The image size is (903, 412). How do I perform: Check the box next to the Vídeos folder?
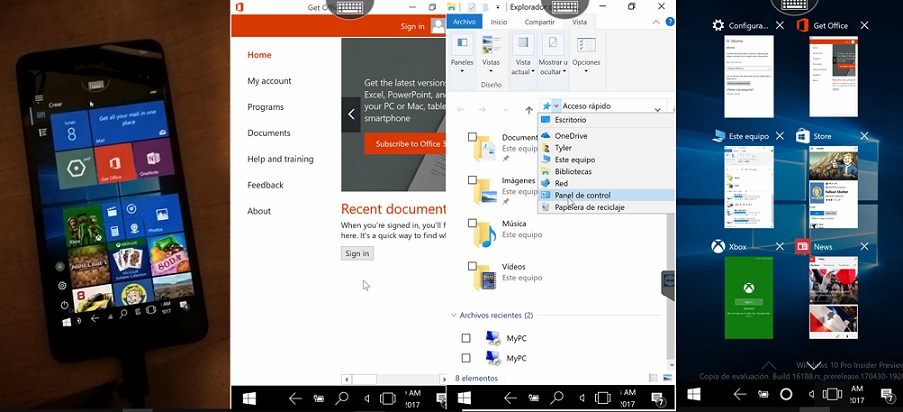(472, 267)
